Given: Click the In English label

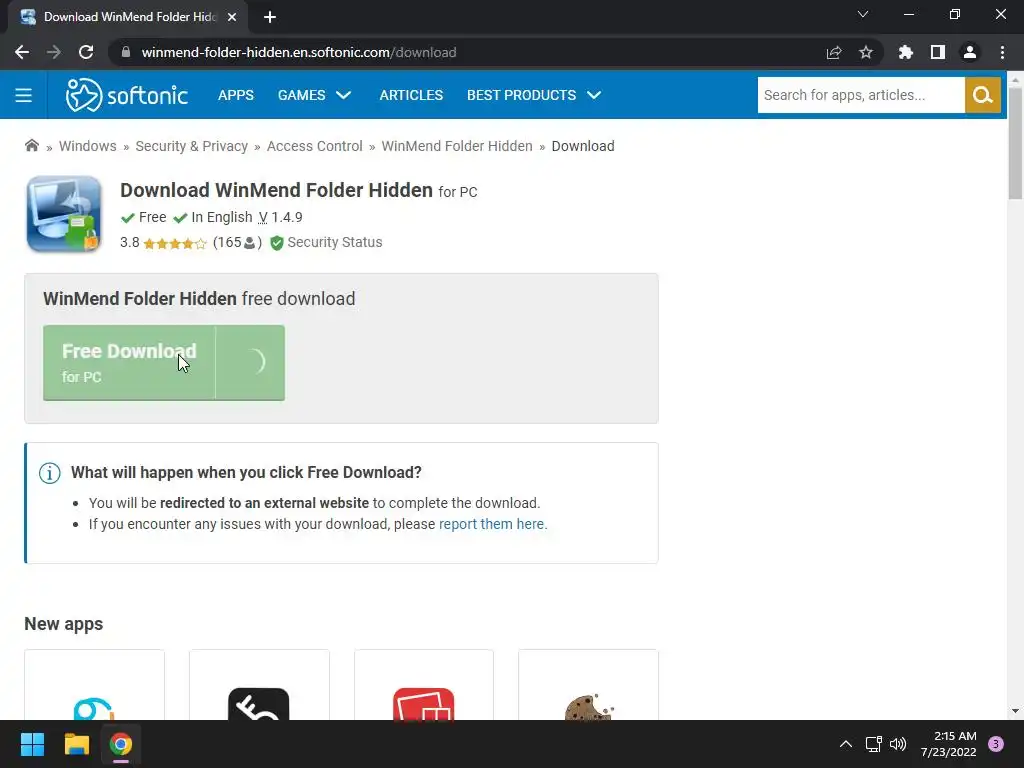Looking at the screenshot, I should (x=221, y=217).
